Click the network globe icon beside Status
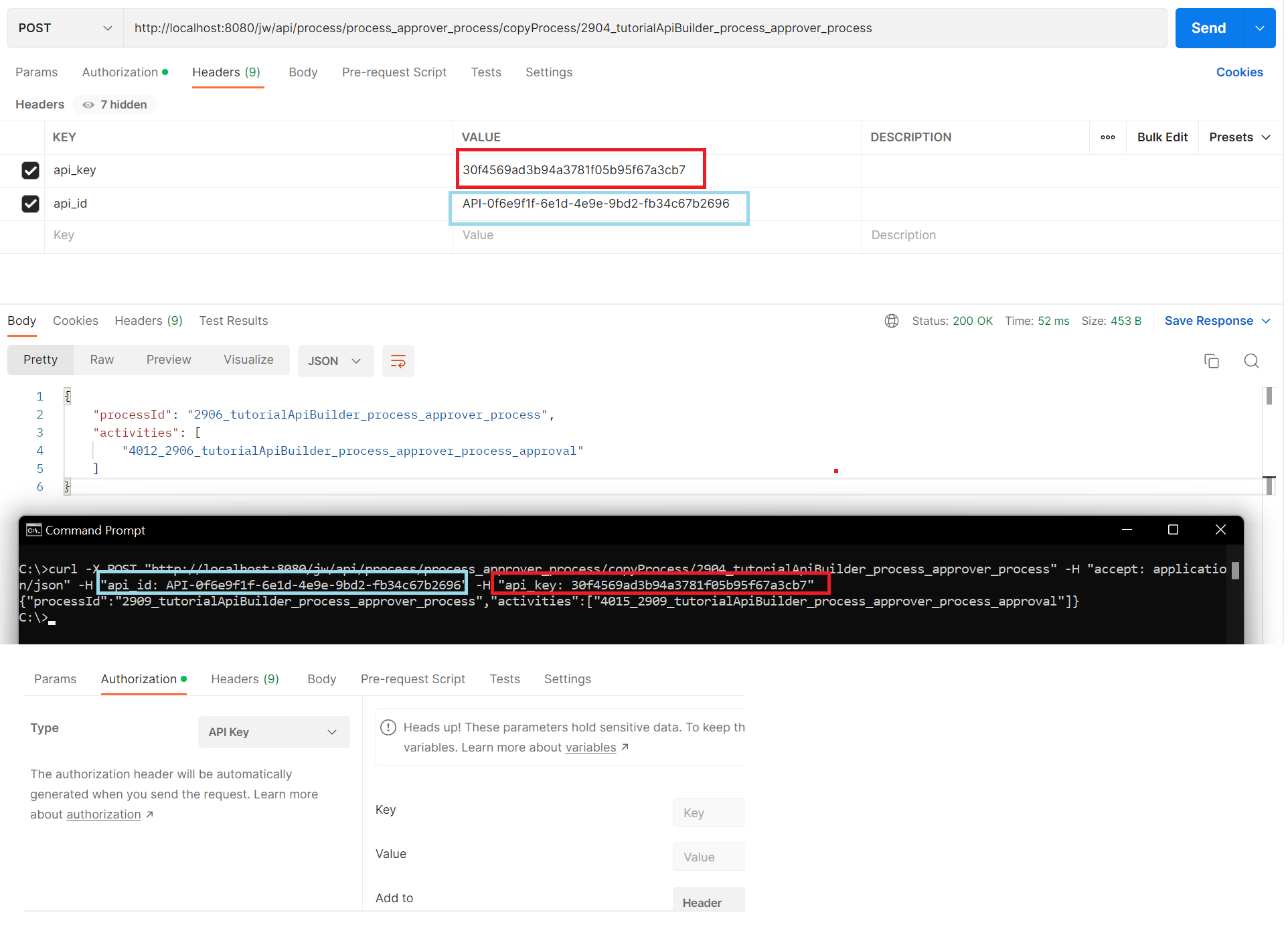Viewport: 1288px width, 927px height. coord(891,321)
